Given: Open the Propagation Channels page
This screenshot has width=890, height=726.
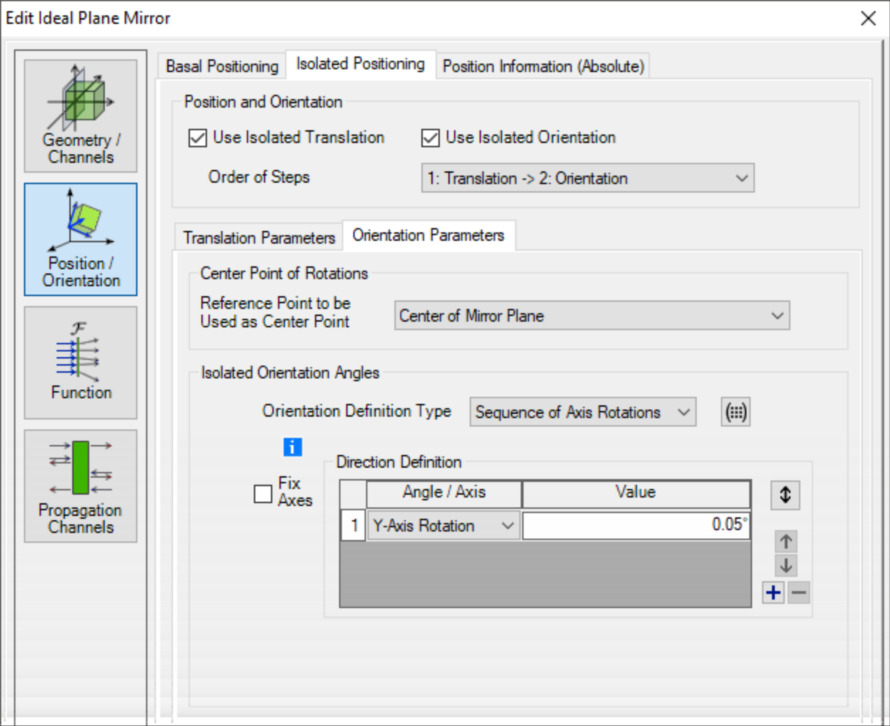Looking at the screenshot, I should pos(81,486).
